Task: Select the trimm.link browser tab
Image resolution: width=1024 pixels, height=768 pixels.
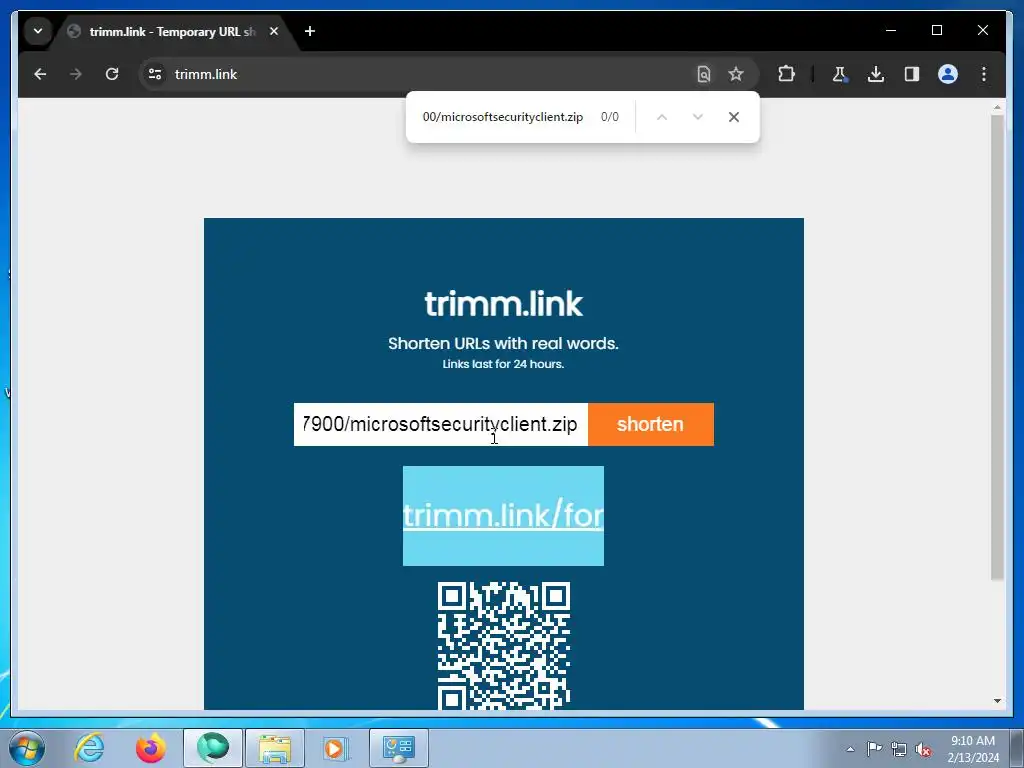Action: coord(172,31)
